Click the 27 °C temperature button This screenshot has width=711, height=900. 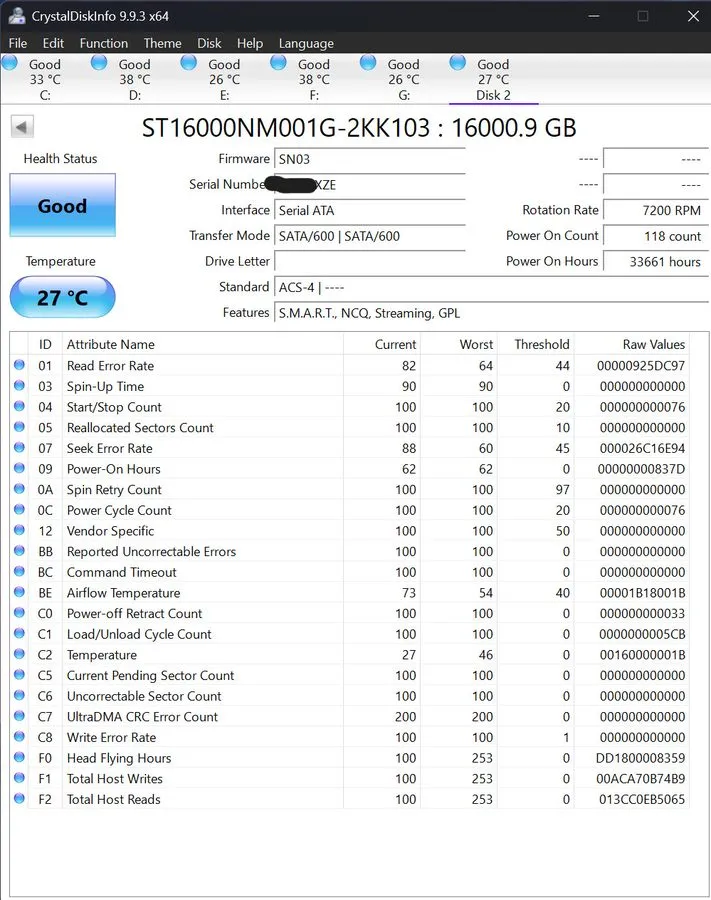pos(63,297)
